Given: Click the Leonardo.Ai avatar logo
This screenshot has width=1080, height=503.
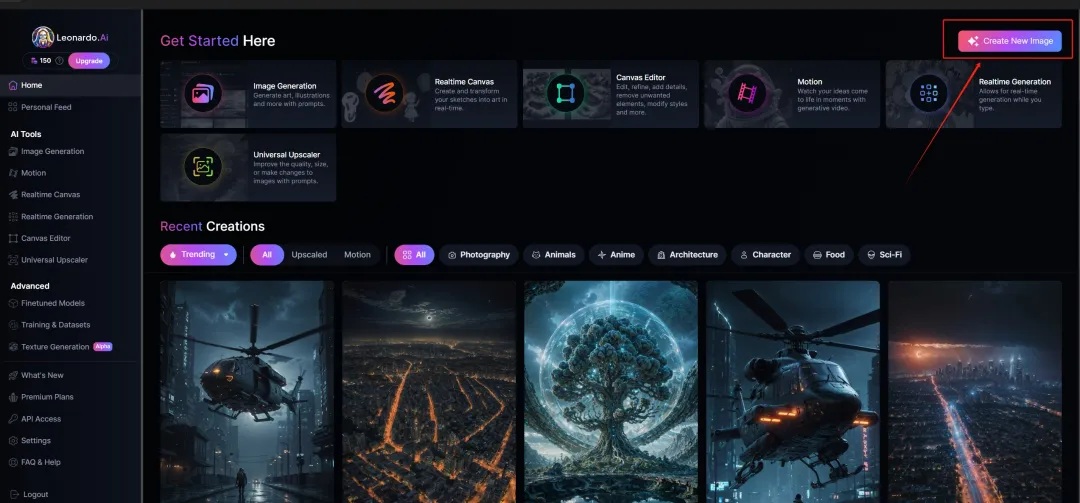Looking at the screenshot, I should (x=43, y=37).
